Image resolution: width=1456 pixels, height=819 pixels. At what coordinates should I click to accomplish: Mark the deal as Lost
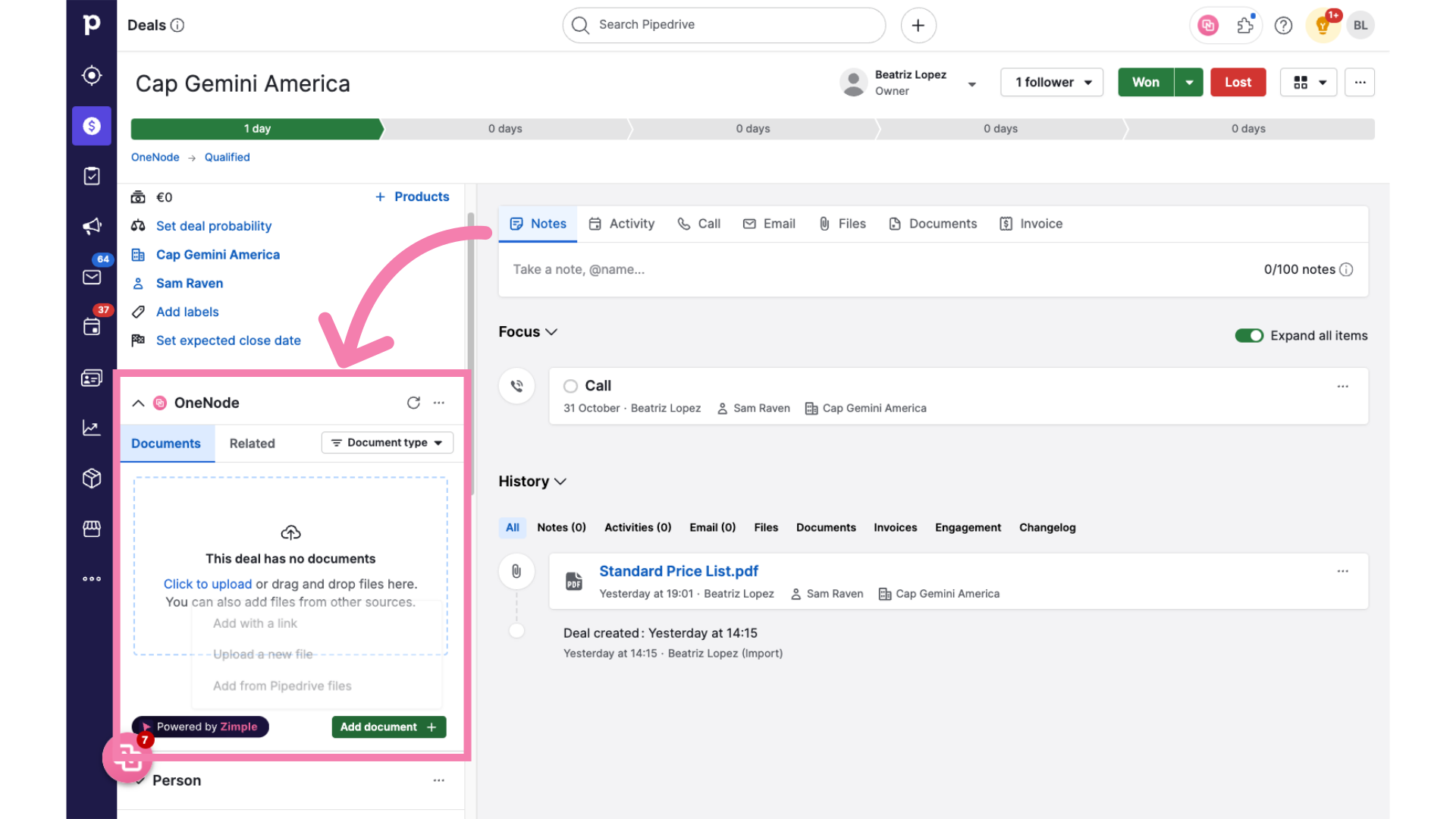[1238, 82]
